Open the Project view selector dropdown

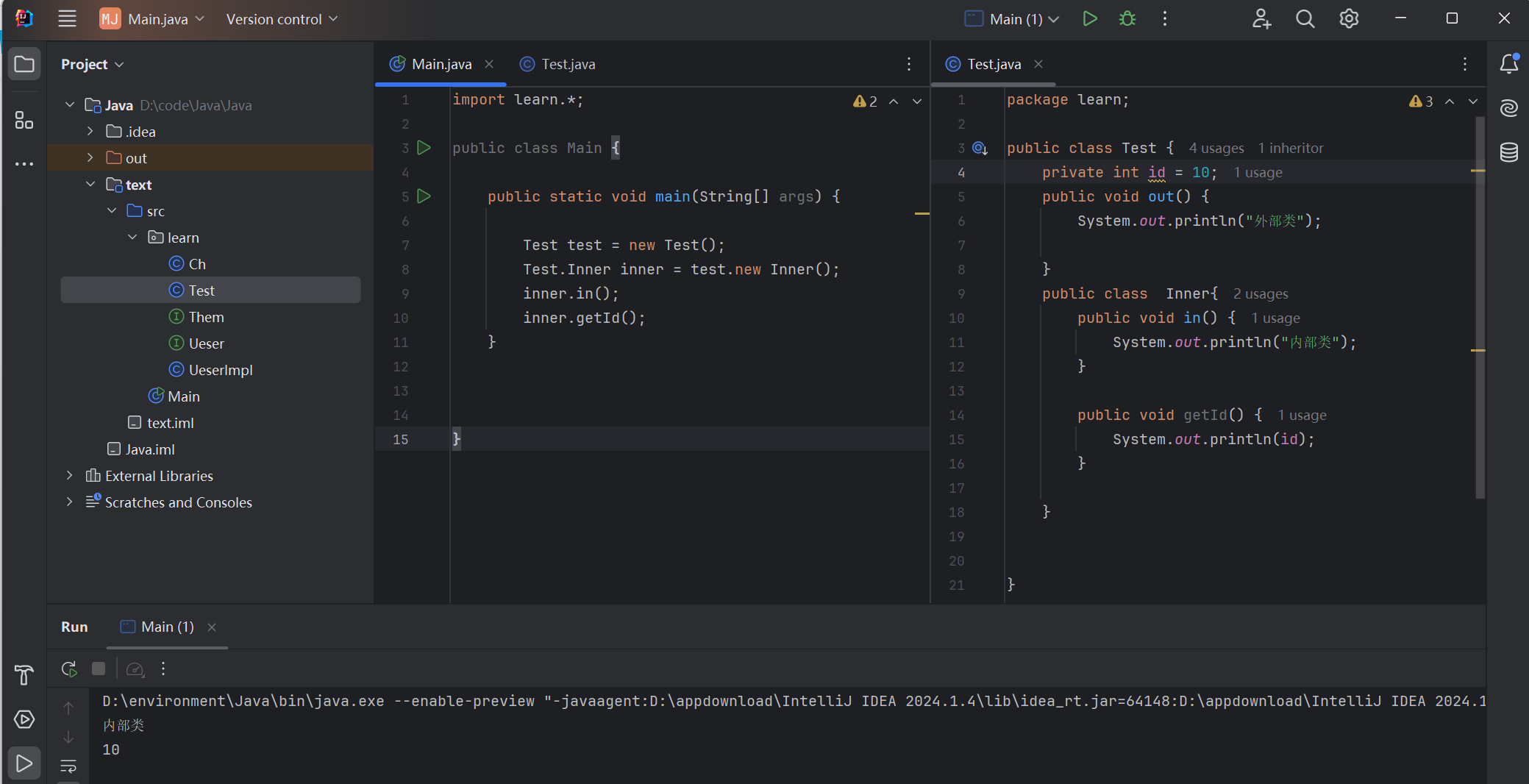click(92, 64)
